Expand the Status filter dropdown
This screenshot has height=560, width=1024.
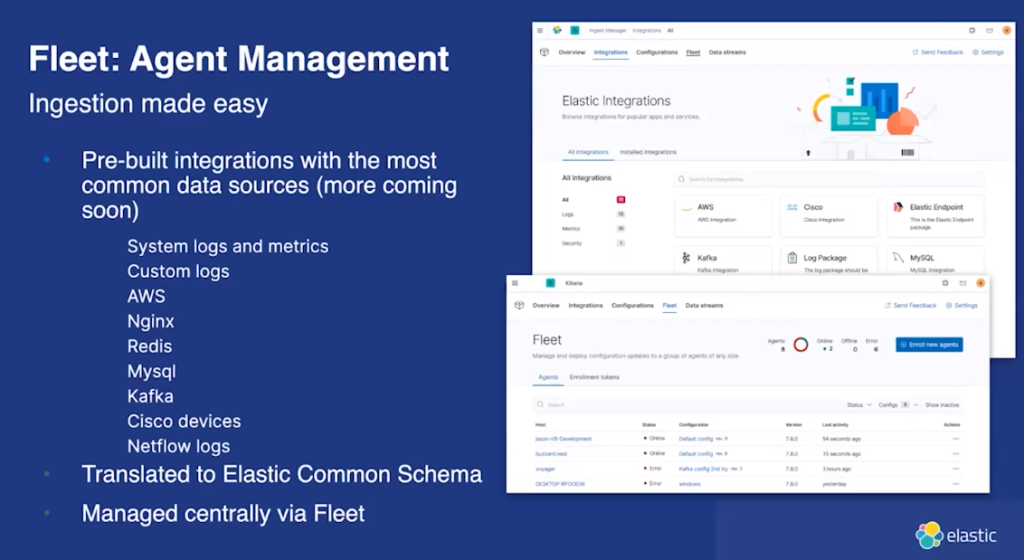click(x=859, y=405)
